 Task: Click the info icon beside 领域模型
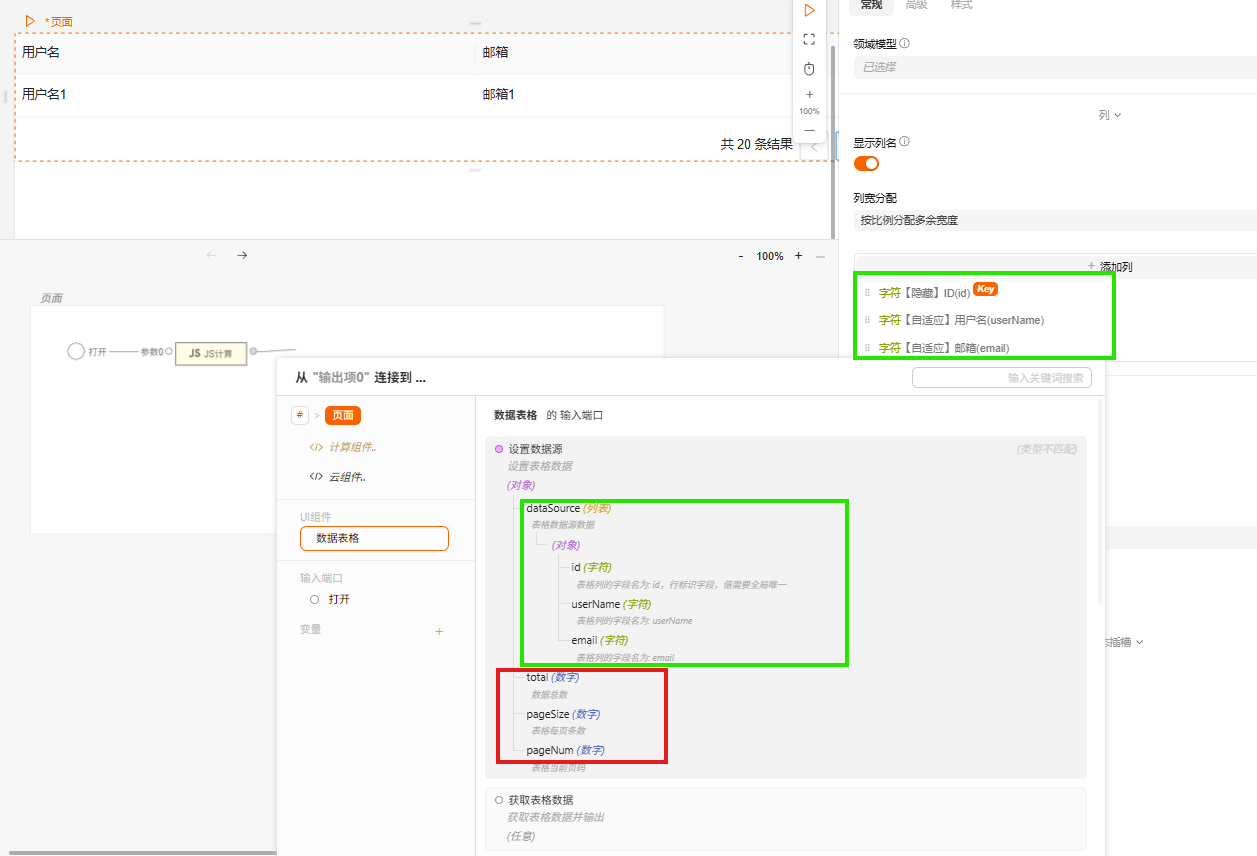904,44
